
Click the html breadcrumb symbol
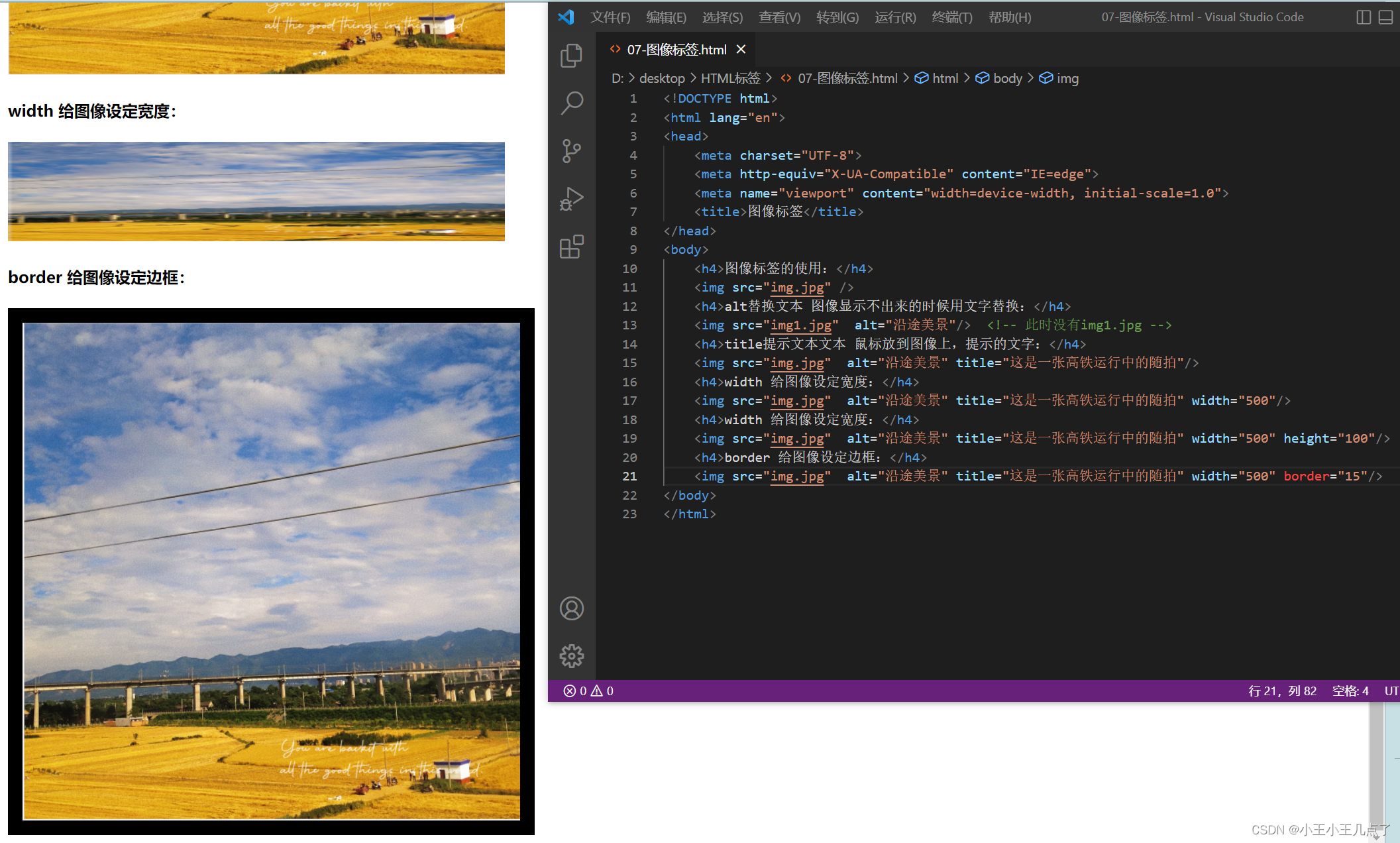coord(936,78)
